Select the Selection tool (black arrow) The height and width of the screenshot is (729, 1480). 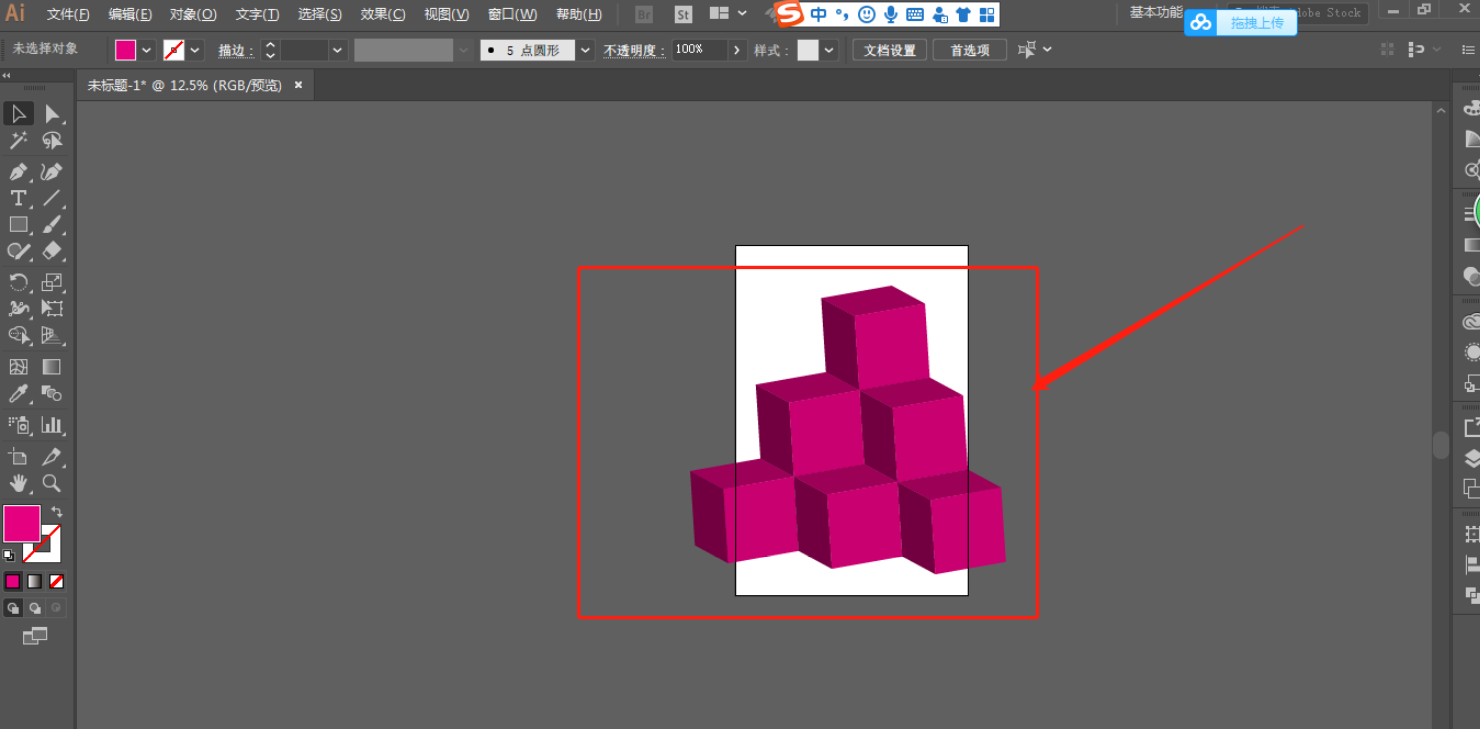[x=18, y=114]
